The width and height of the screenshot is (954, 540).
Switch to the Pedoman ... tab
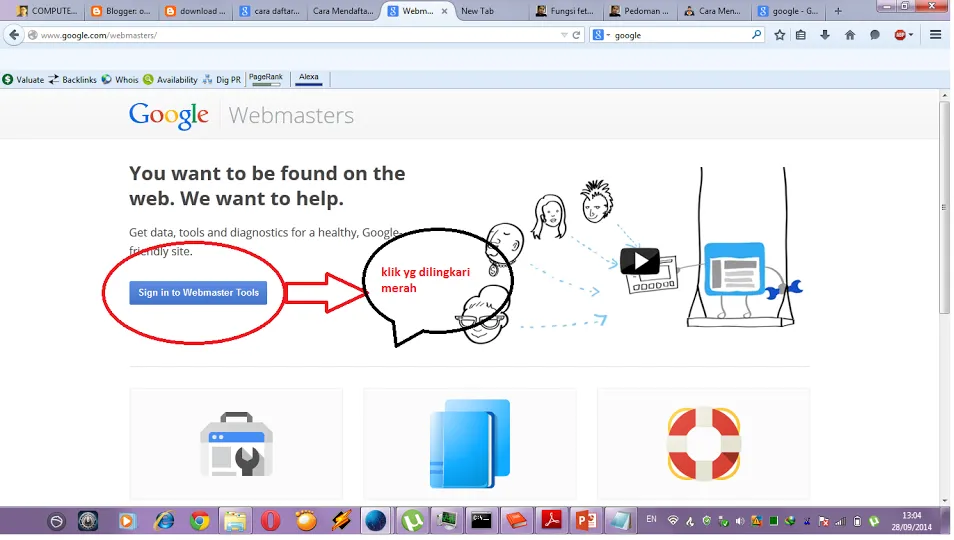(640, 11)
